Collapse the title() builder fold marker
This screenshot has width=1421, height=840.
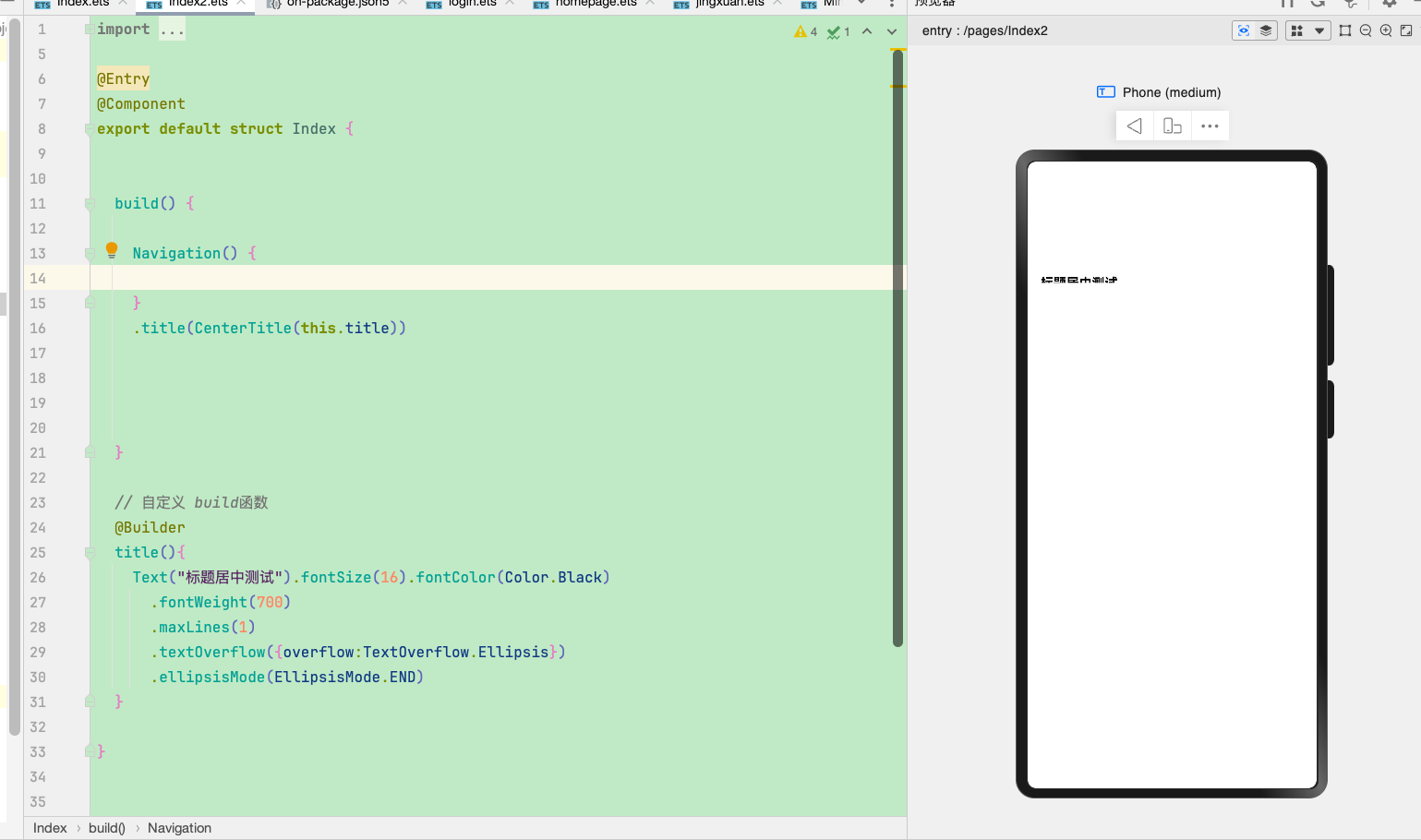(90, 553)
